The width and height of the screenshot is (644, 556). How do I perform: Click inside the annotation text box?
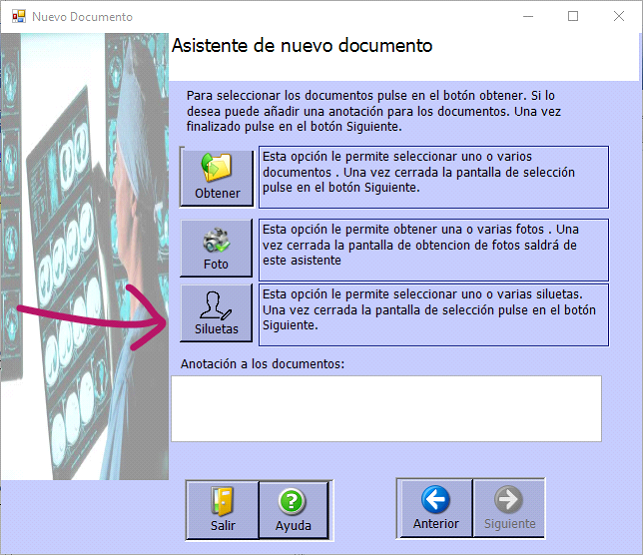point(386,408)
